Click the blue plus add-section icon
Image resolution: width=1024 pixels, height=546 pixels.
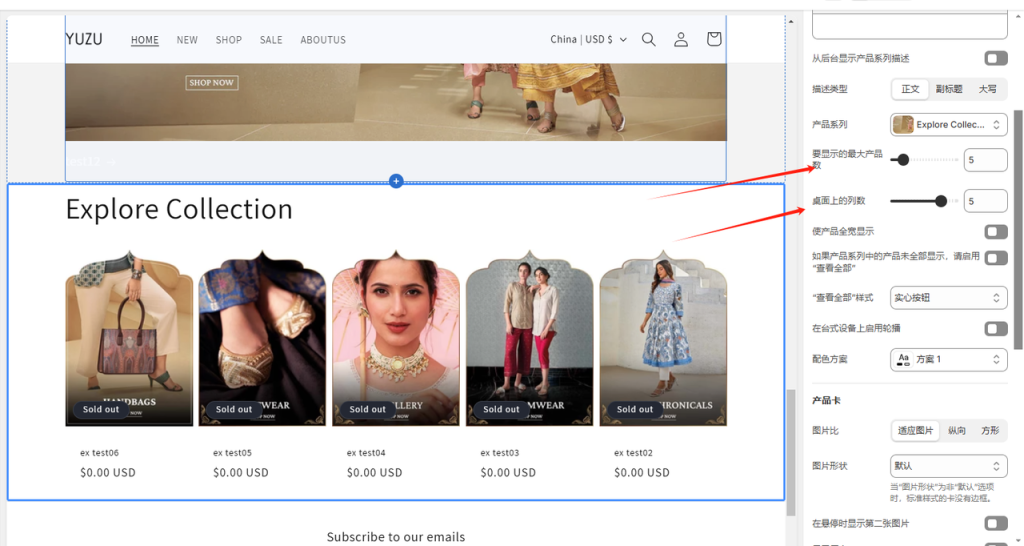(x=396, y=181)
